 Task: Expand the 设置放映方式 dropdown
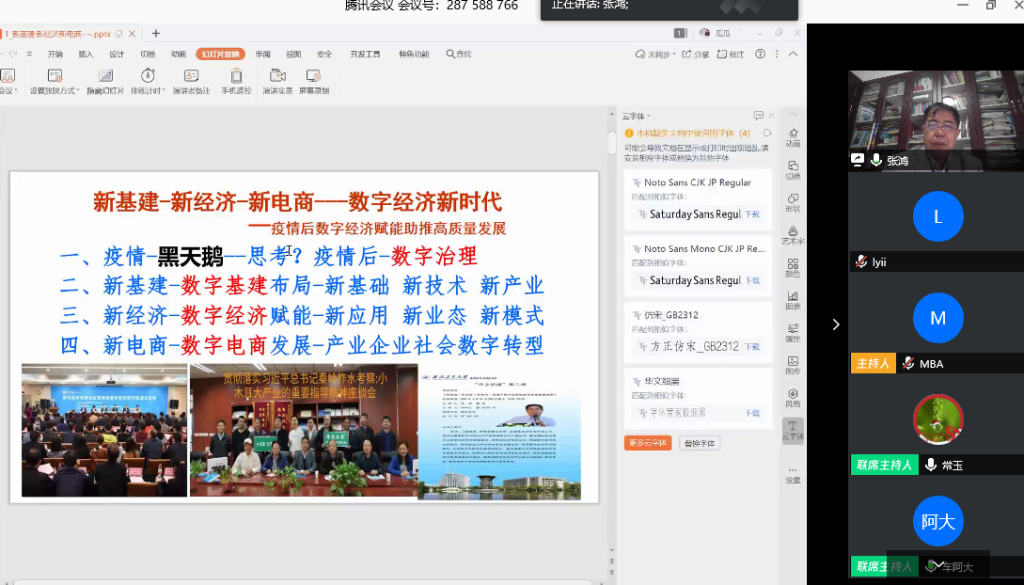[77, 91]
